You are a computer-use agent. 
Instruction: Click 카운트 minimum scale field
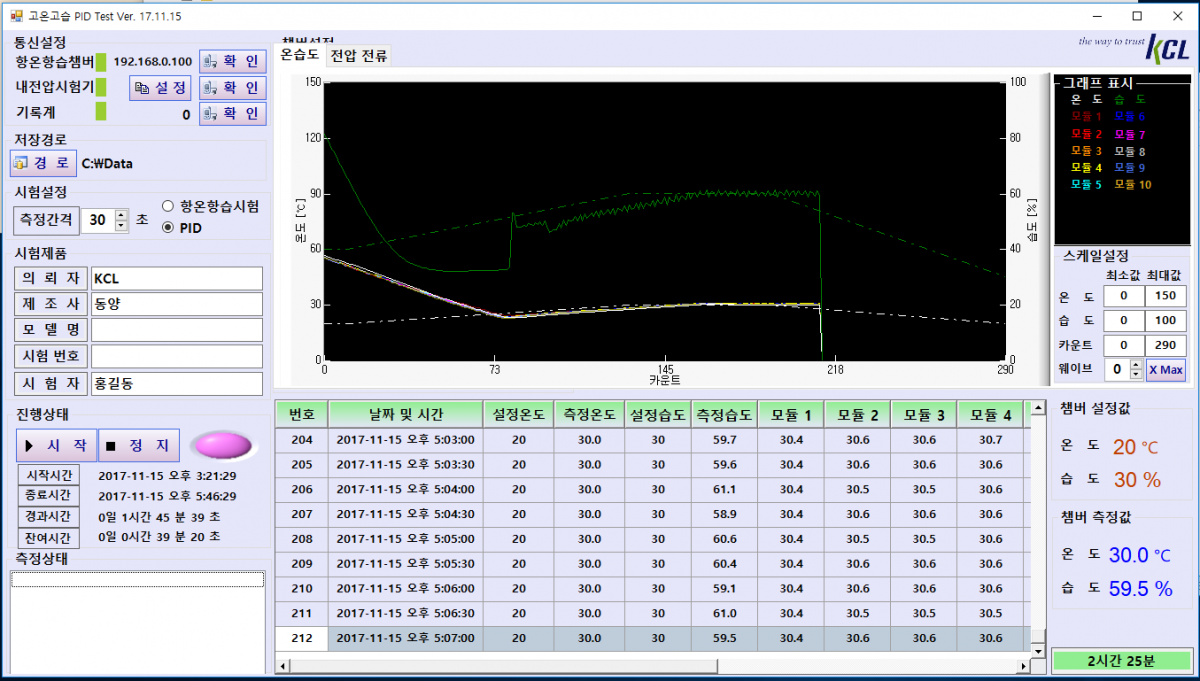pyautogui.click(x=1123, y=346)
